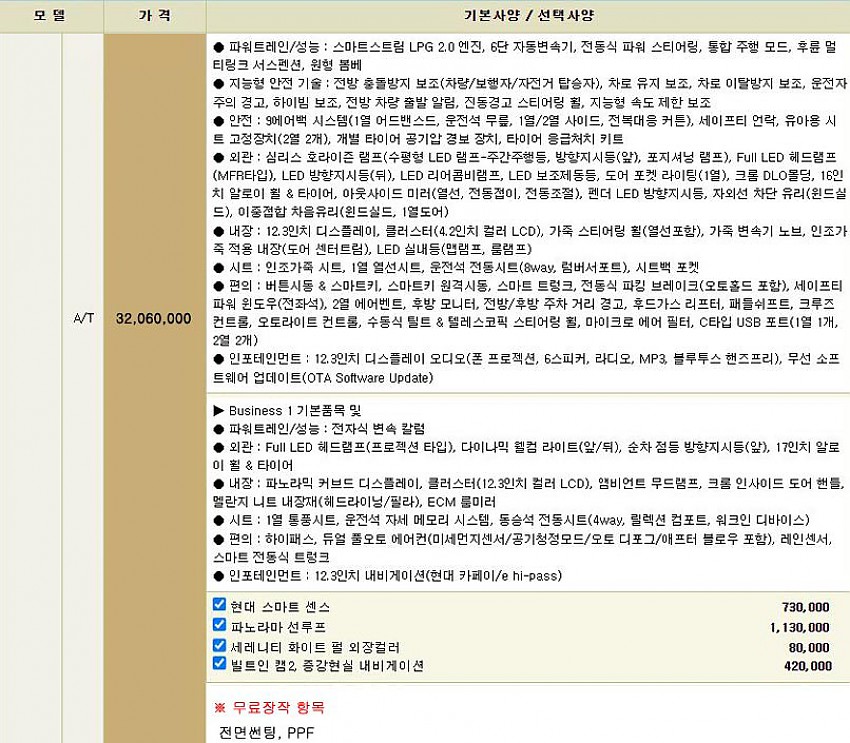
Task: Select the A/T model cell
Action: [85, 319]
